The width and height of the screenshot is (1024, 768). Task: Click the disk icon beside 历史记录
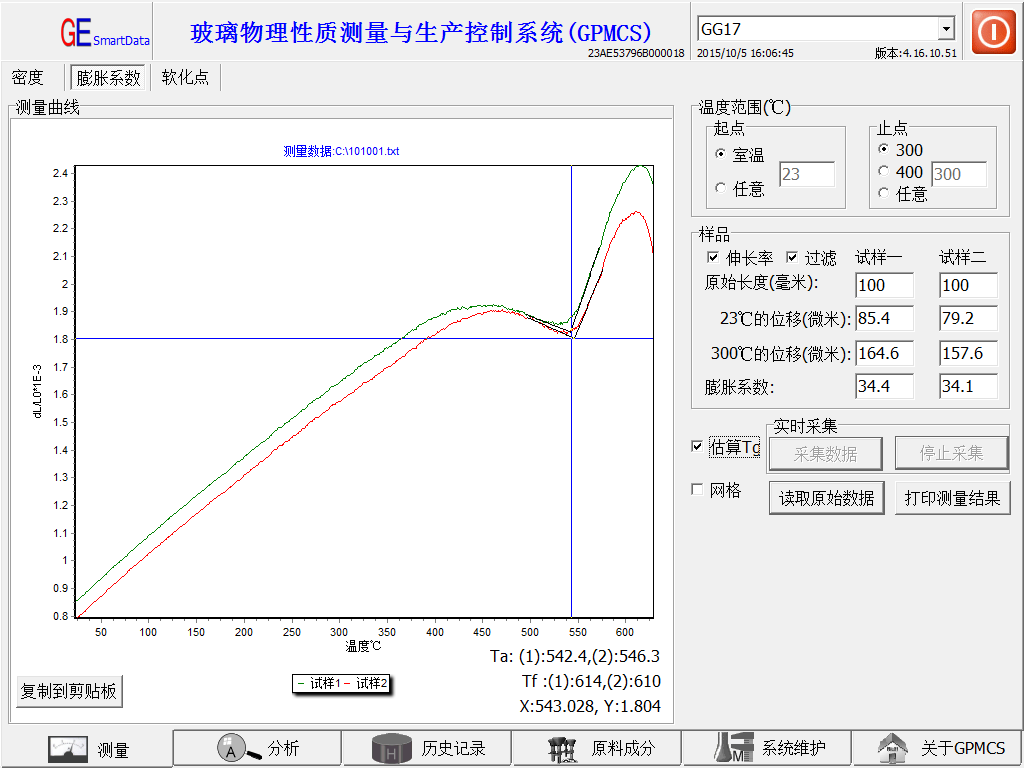[392, 748]
